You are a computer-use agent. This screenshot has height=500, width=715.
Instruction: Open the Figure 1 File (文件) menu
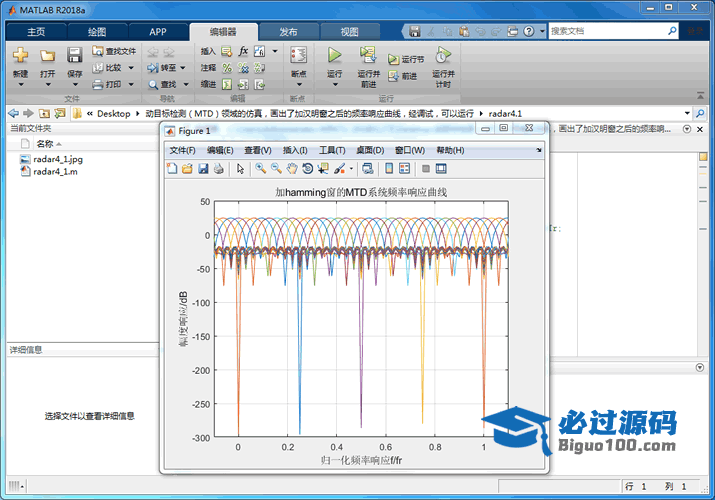[182, 150]
